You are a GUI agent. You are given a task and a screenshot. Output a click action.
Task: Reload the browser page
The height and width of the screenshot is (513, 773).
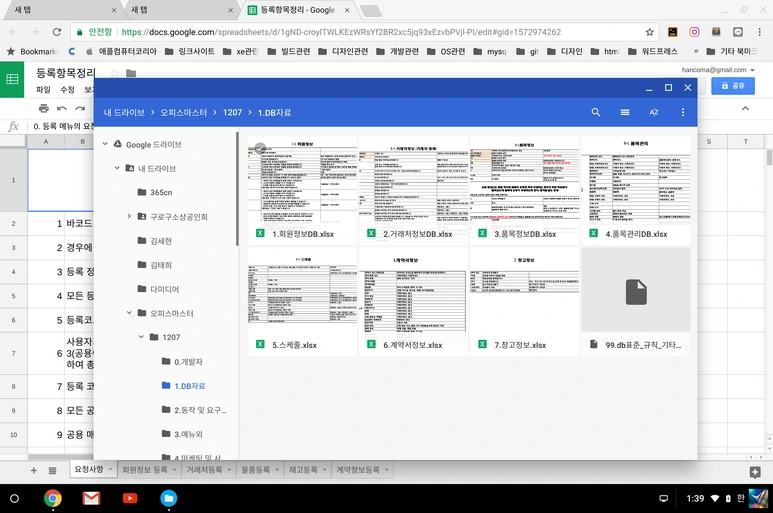click(x=57, y=32)
